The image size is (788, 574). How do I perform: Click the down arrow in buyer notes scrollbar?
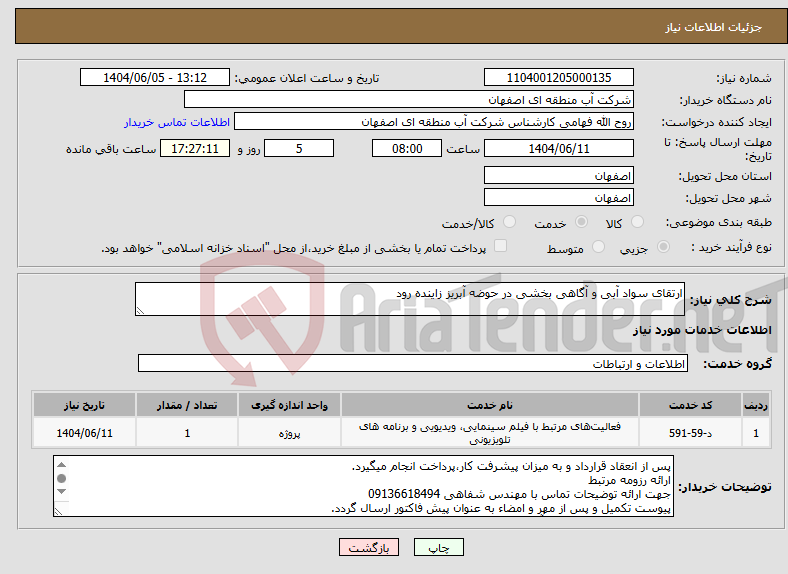click(x=61, y=492)
